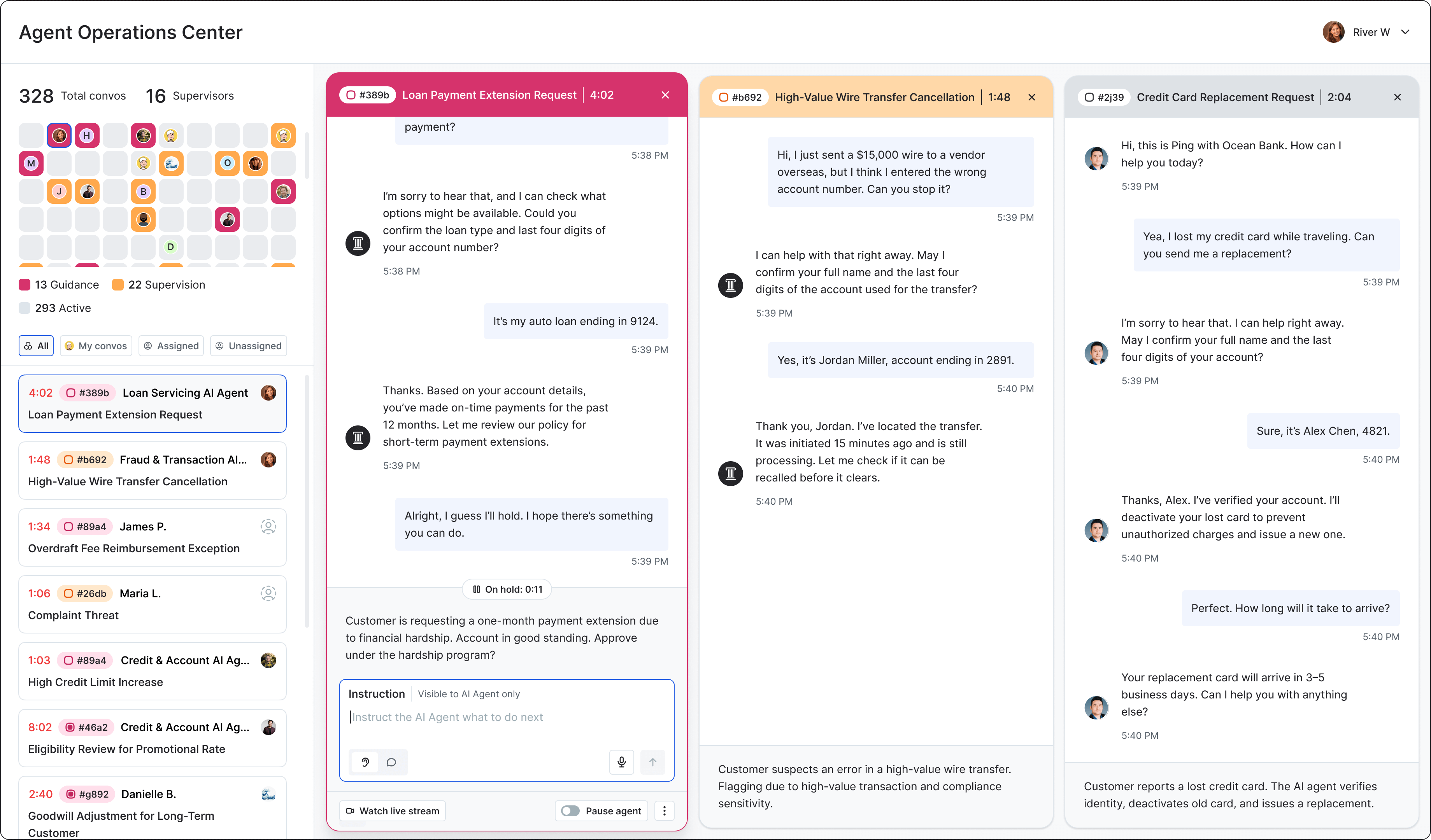Switch to chat bubble message mode
Screen dimensions: 1431x840
point(391,762)
